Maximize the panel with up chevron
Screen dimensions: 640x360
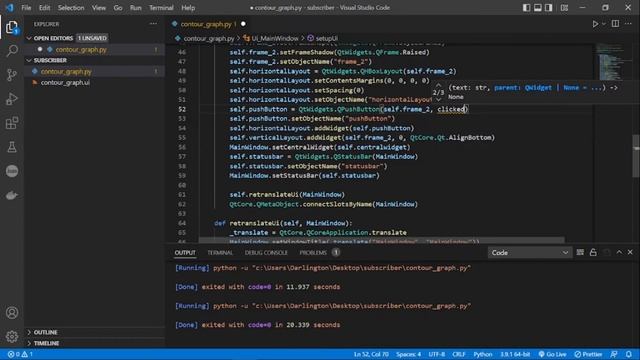pos(619,253)
